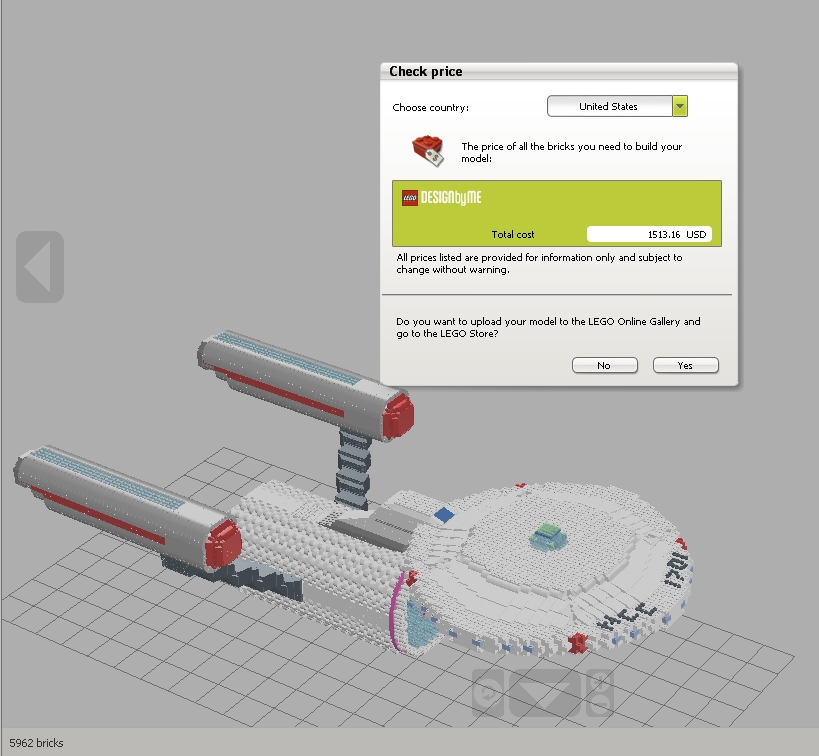Click the LEGO DESIGNbyME logo

tap(441, 197)
